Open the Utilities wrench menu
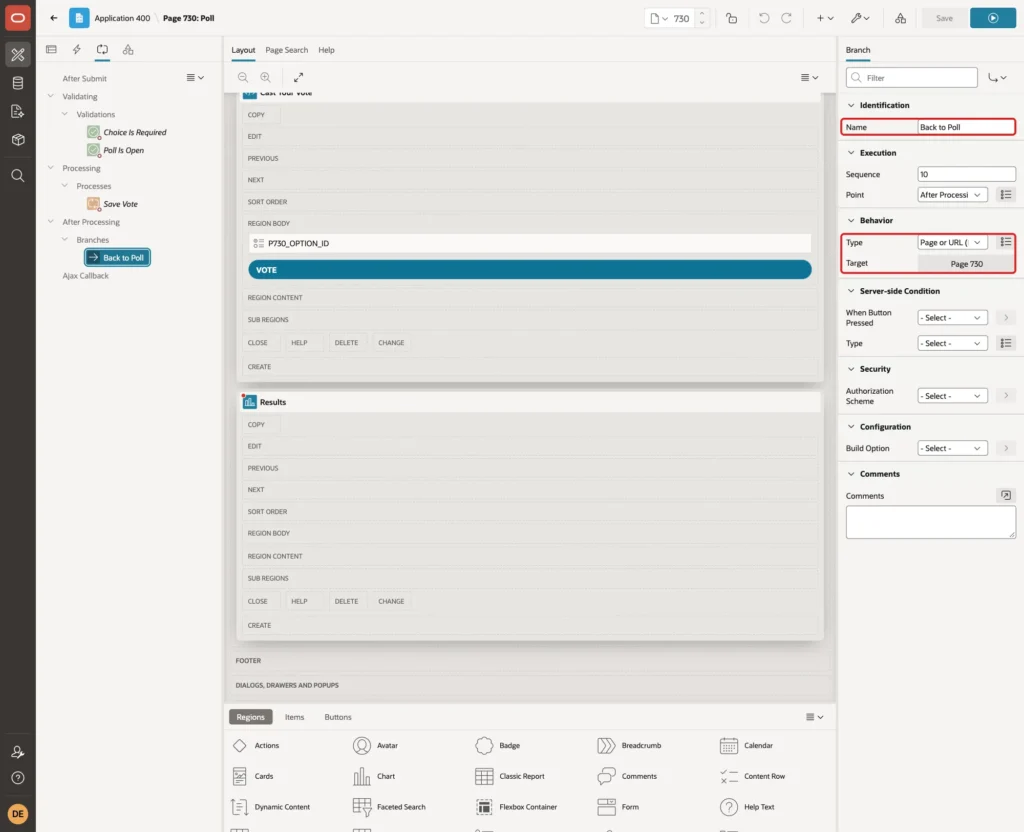 (860, 18)
